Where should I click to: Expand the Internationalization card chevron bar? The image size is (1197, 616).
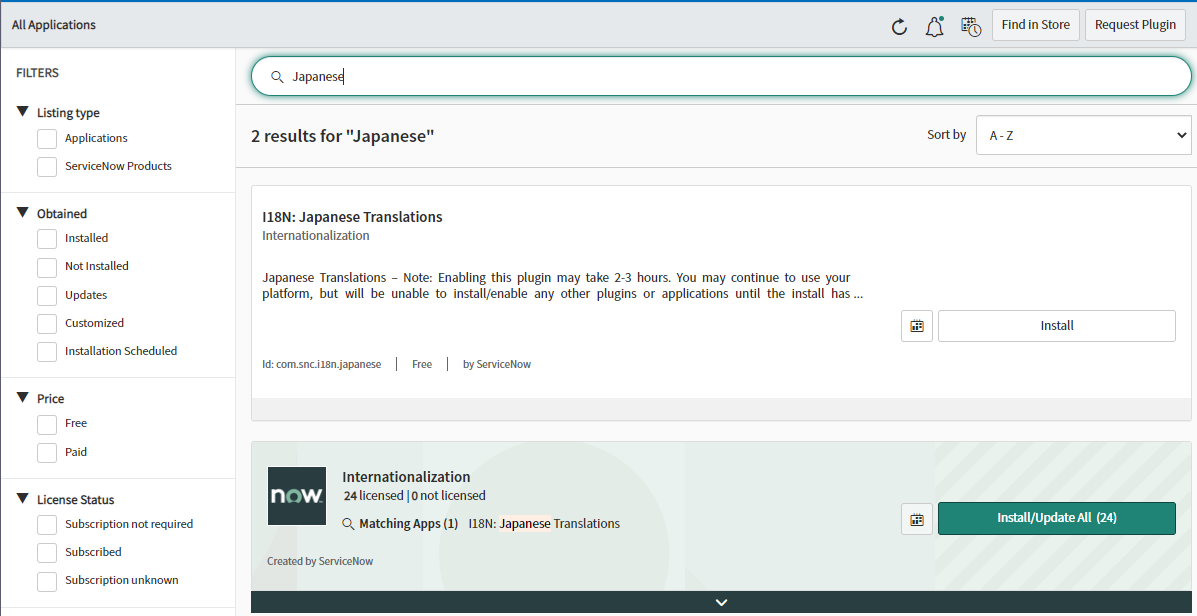click(721, 602)
